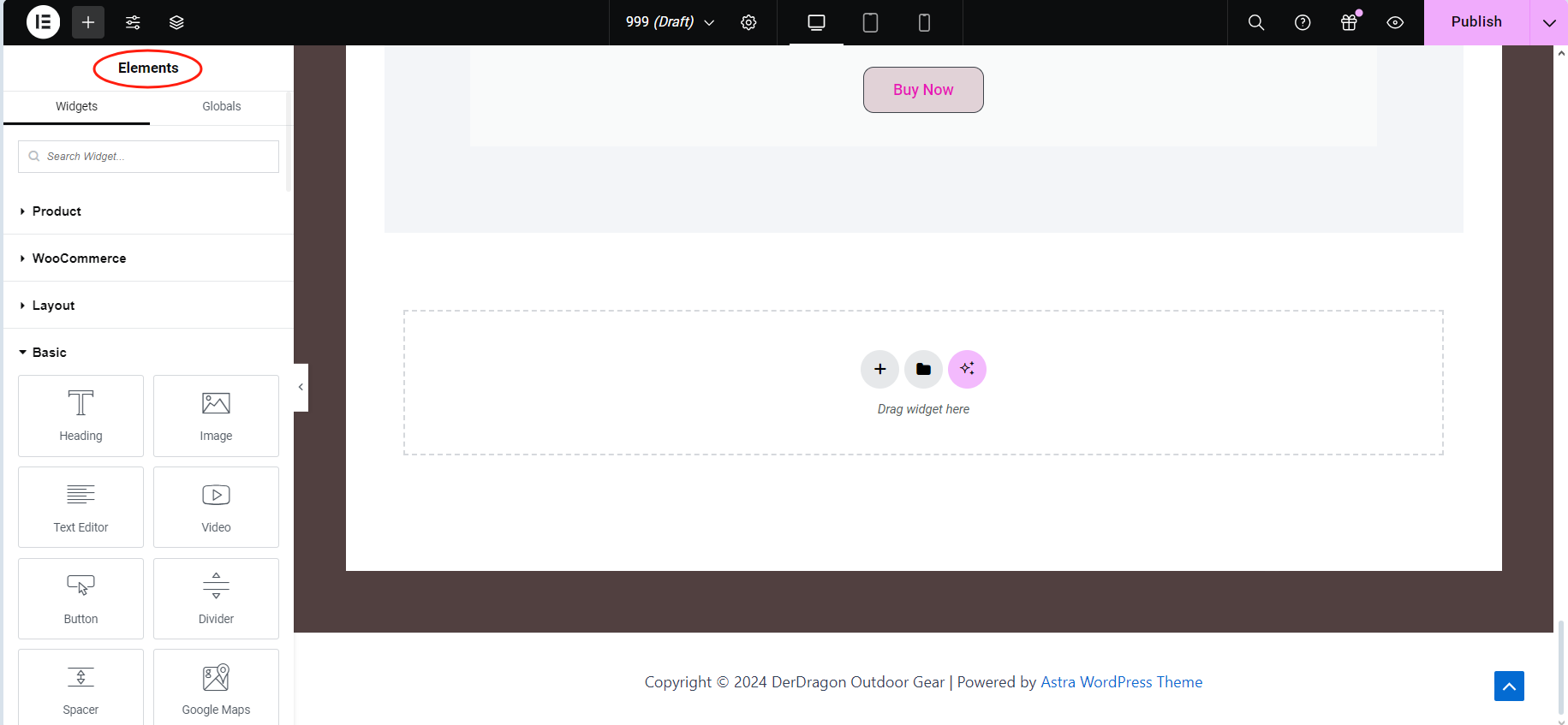Viewport: 1568px width, 725px height.
Task: Open the What's New gift icon
Action: (x=1349, y=22)
